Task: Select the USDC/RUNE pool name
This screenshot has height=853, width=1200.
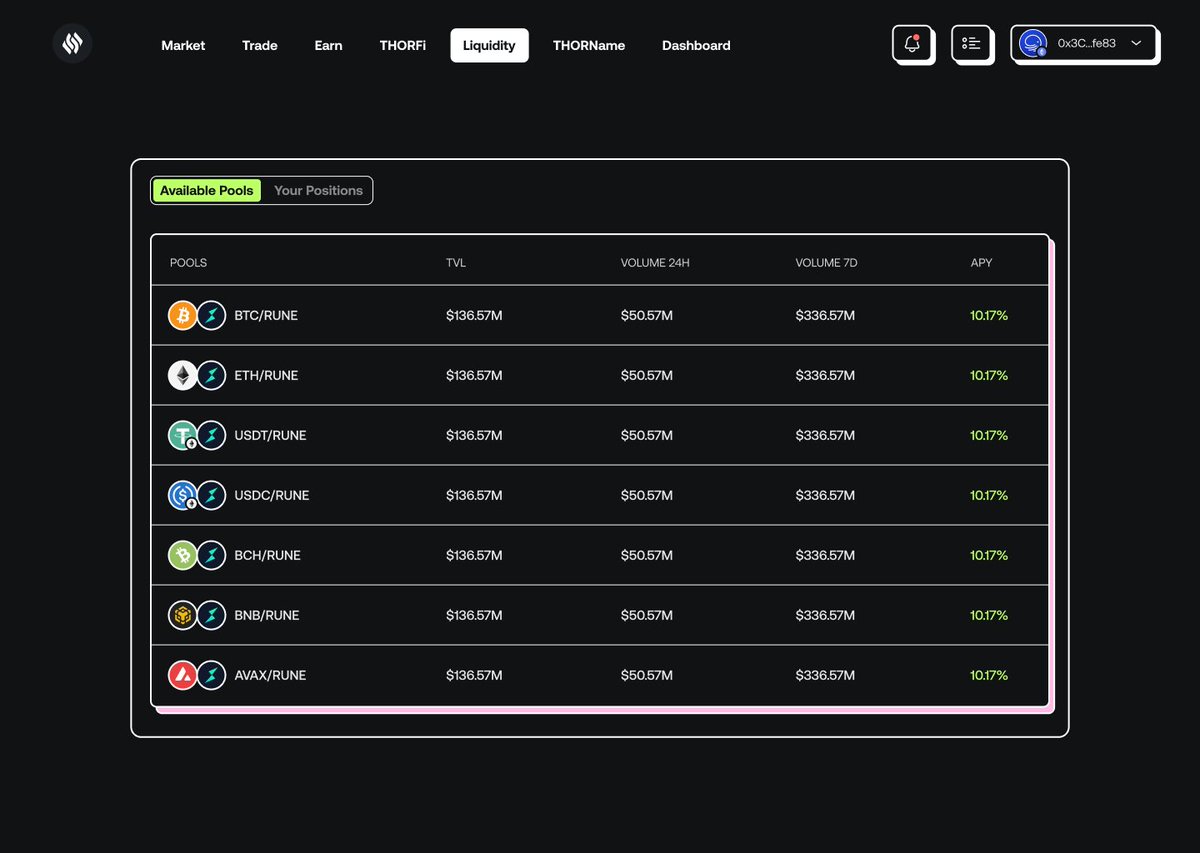Action: pyautogui.click(x=272, y=495)
